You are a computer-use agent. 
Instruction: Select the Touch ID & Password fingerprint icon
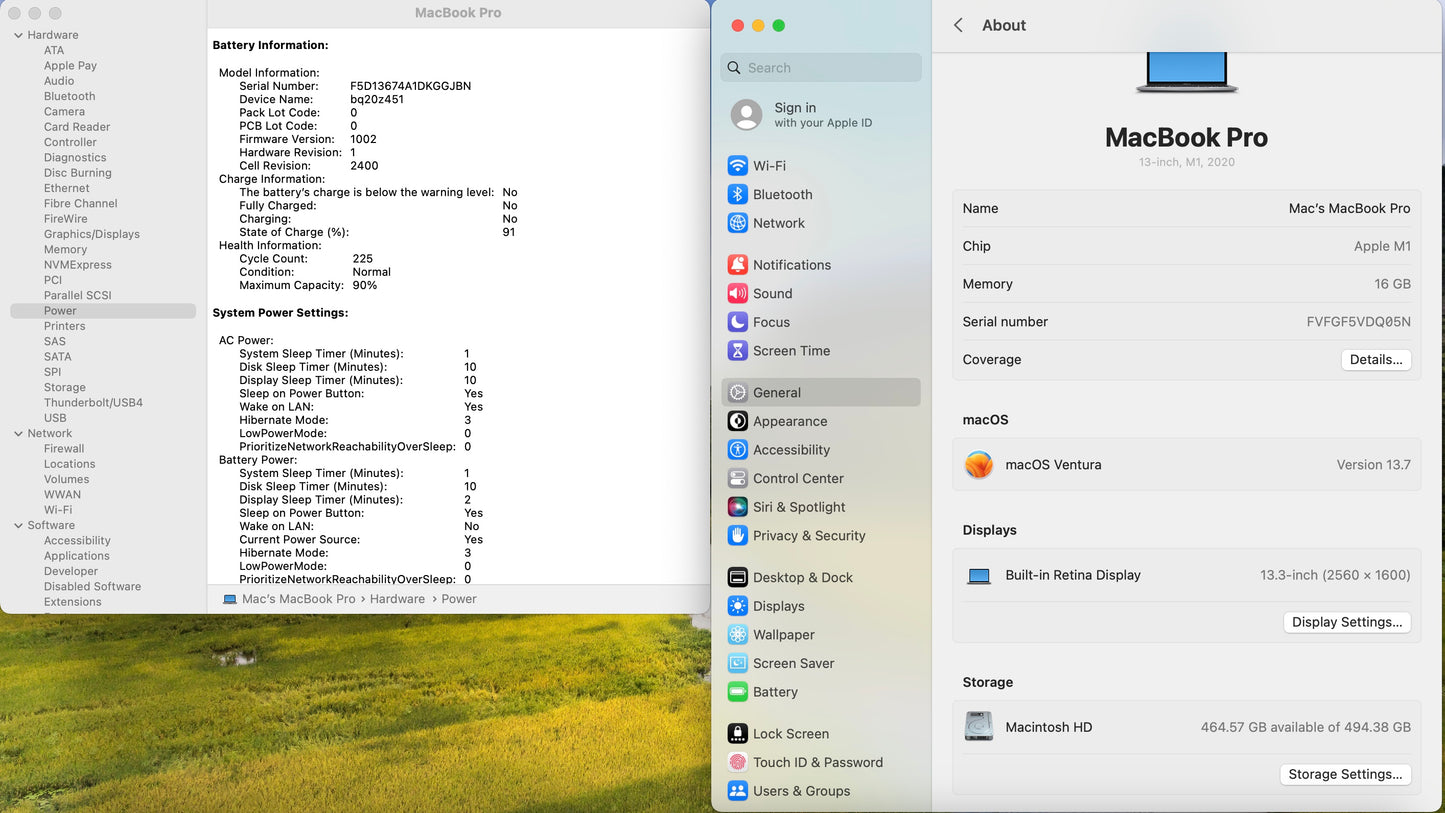click(x=737, y=762)
